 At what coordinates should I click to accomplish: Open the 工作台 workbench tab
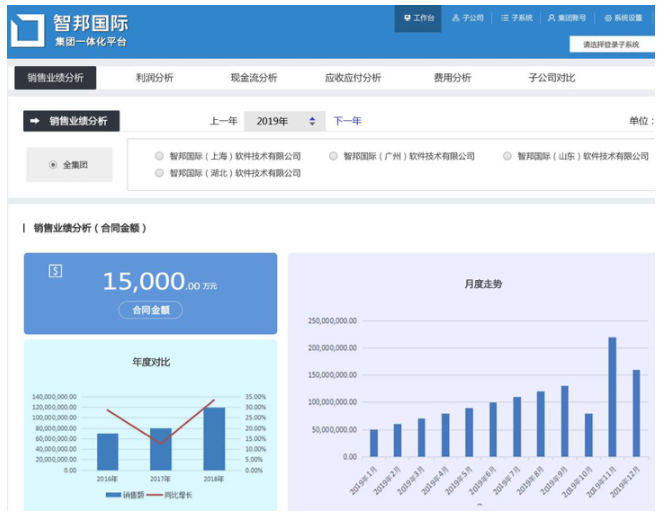coord(418,18)
